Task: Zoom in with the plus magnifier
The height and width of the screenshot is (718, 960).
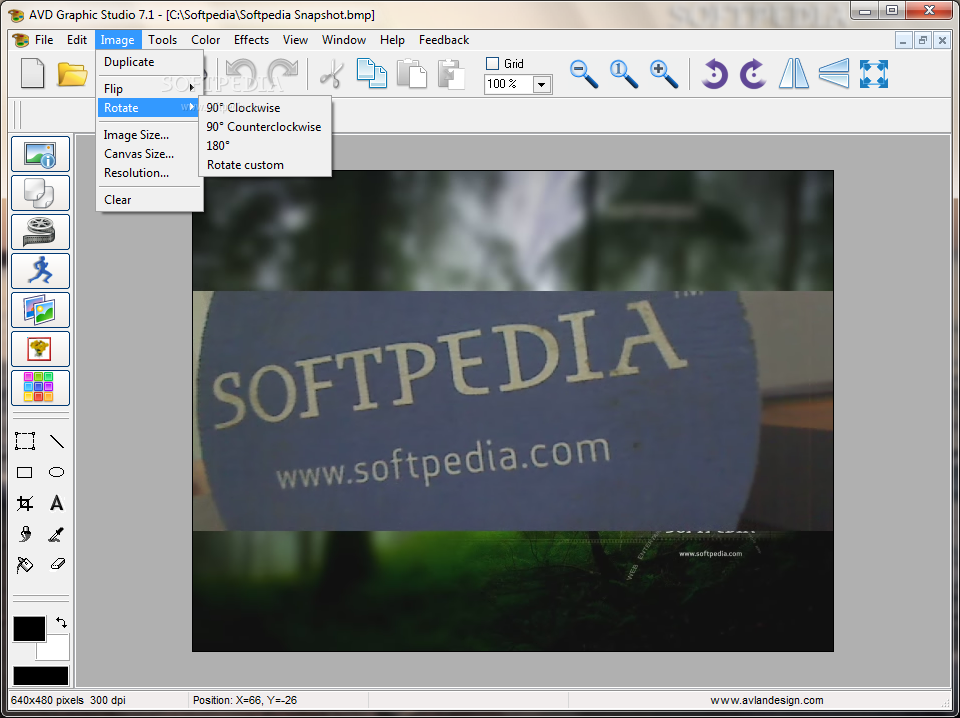Action: tap(664, 74)
